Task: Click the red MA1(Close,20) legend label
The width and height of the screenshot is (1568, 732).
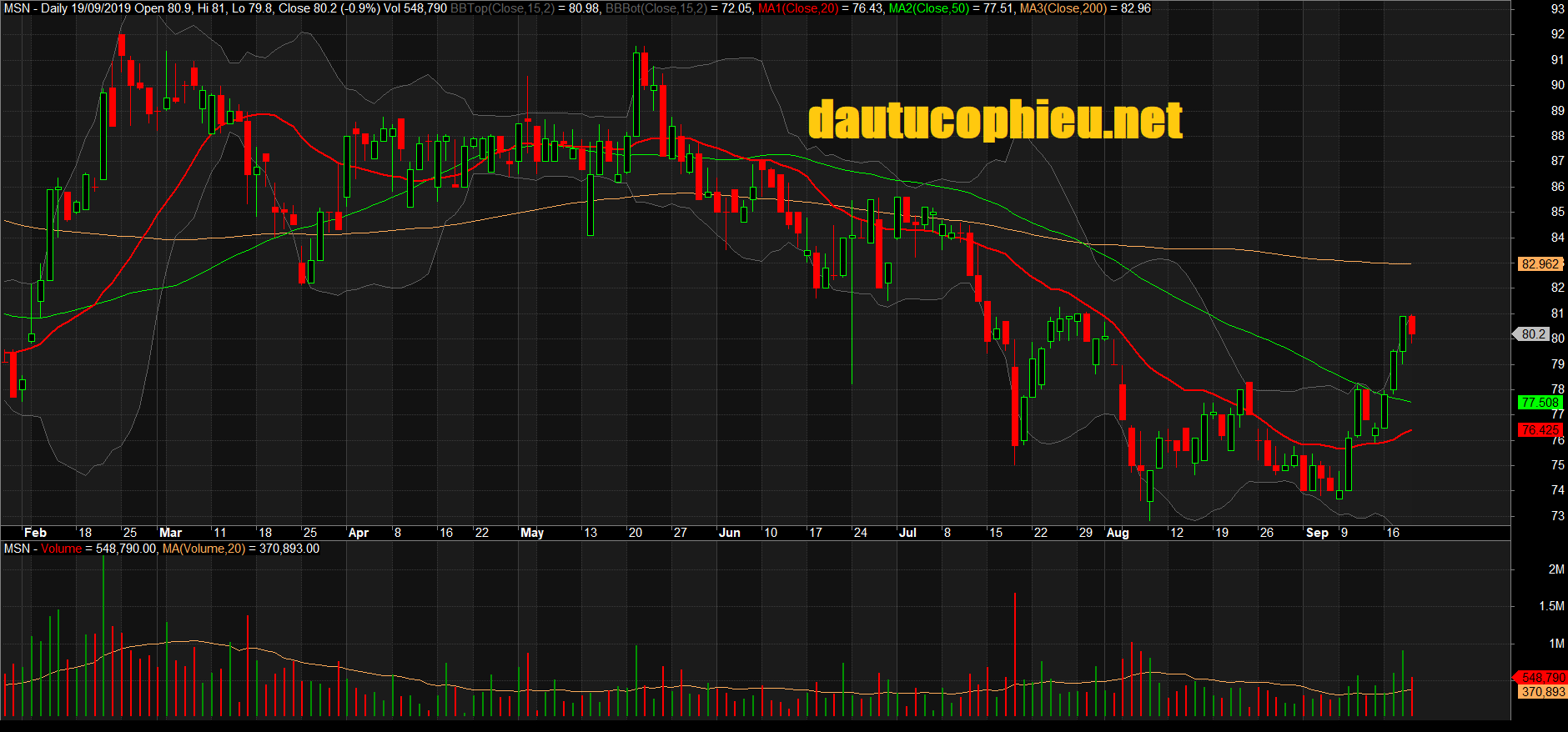Action: [x=797, y=8]
